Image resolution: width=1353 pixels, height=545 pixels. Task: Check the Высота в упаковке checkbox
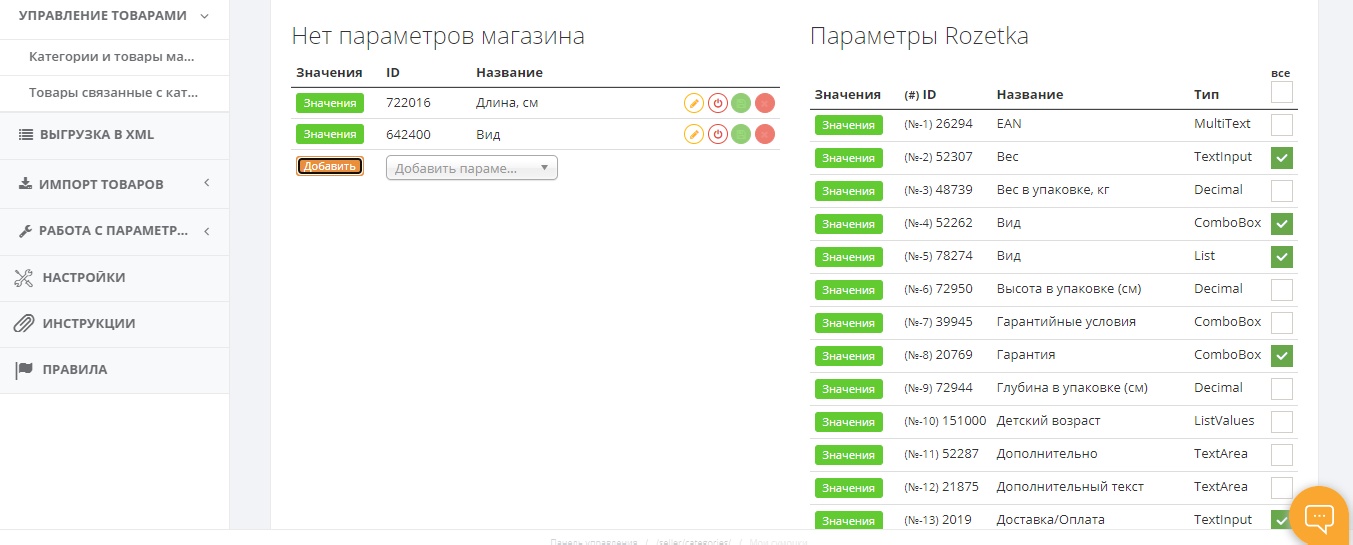coord(1282,290)
